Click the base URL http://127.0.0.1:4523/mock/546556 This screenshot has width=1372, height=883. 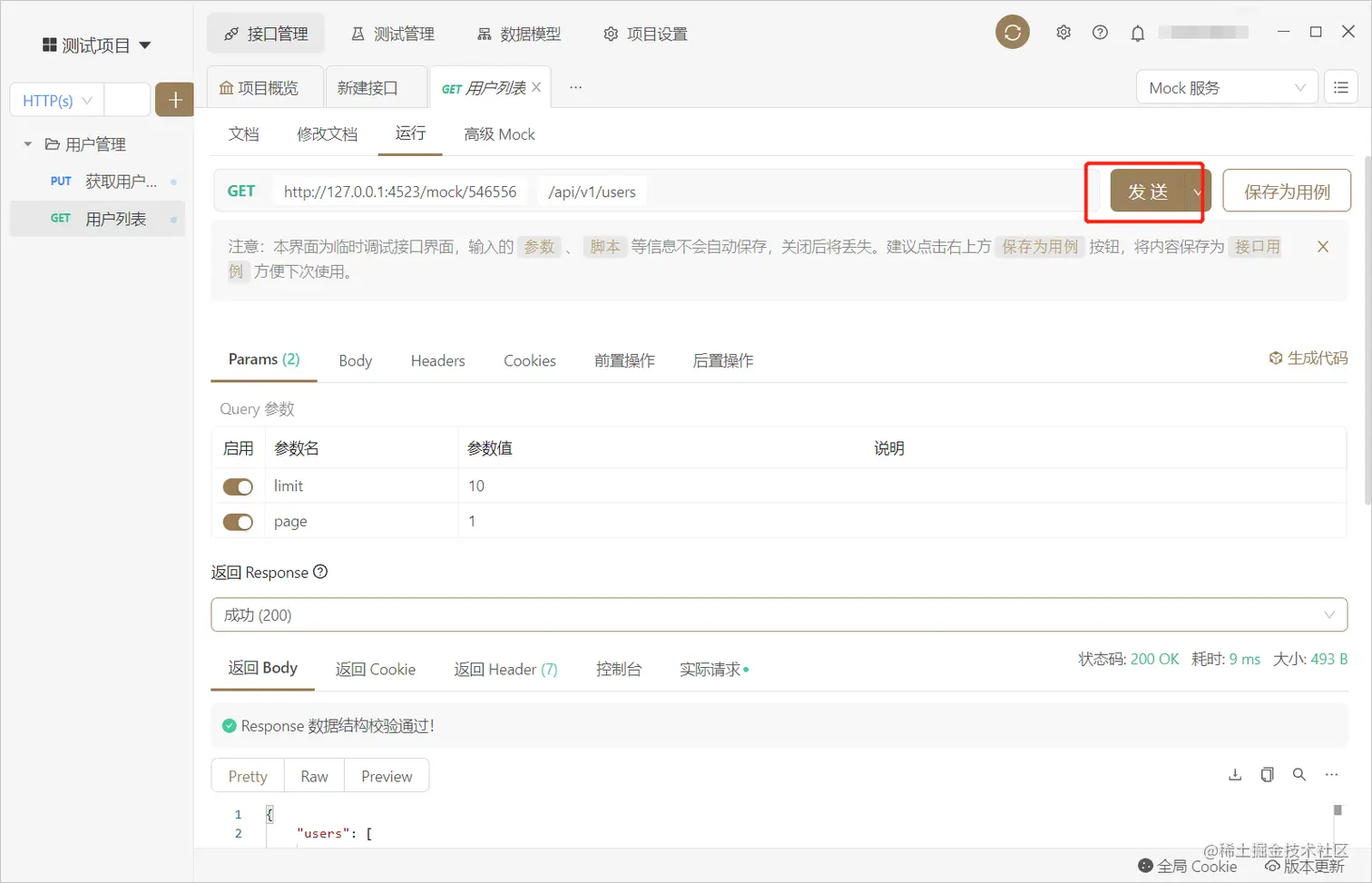point(400,191)
